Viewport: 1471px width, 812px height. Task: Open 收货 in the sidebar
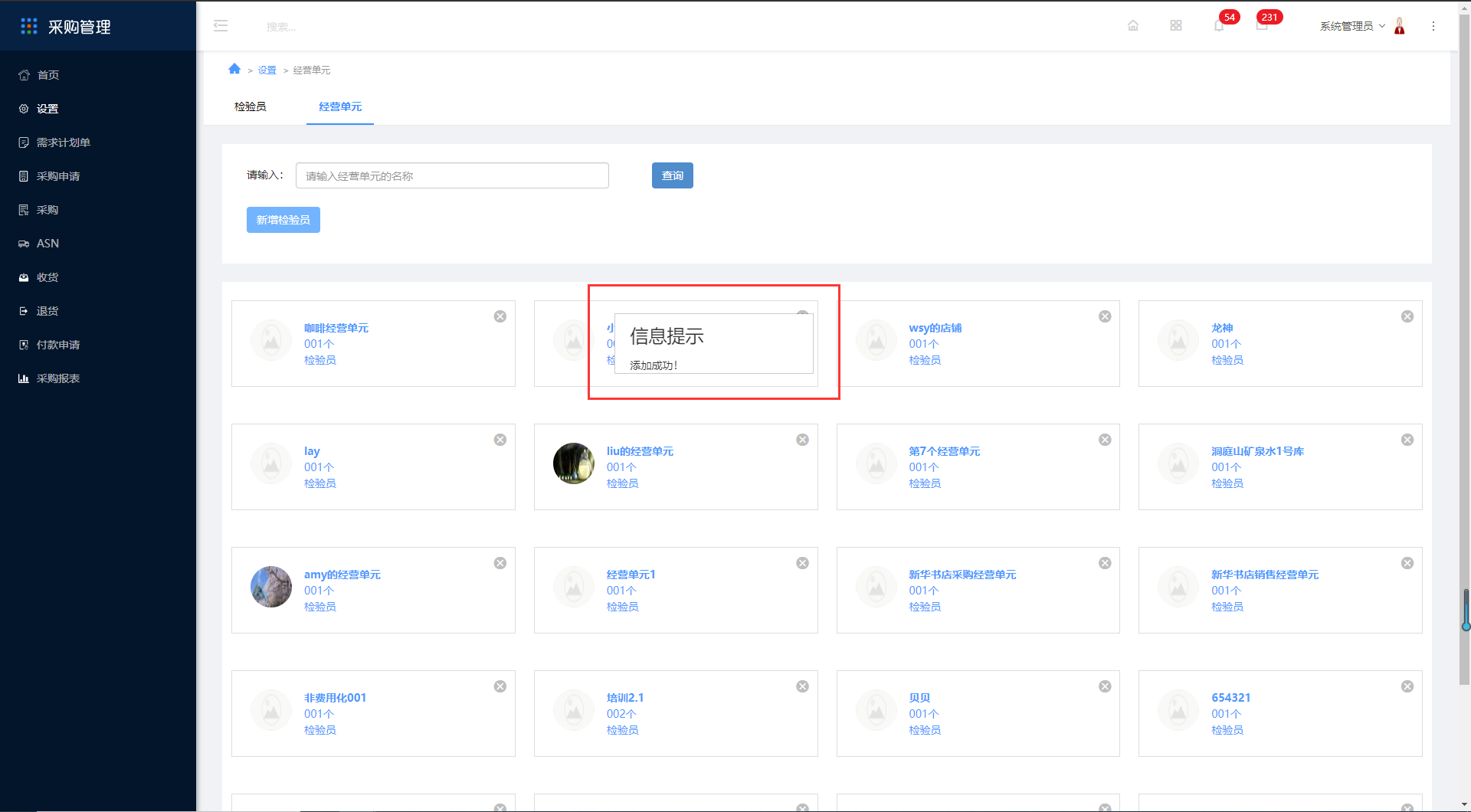click(x=98, y=277)
